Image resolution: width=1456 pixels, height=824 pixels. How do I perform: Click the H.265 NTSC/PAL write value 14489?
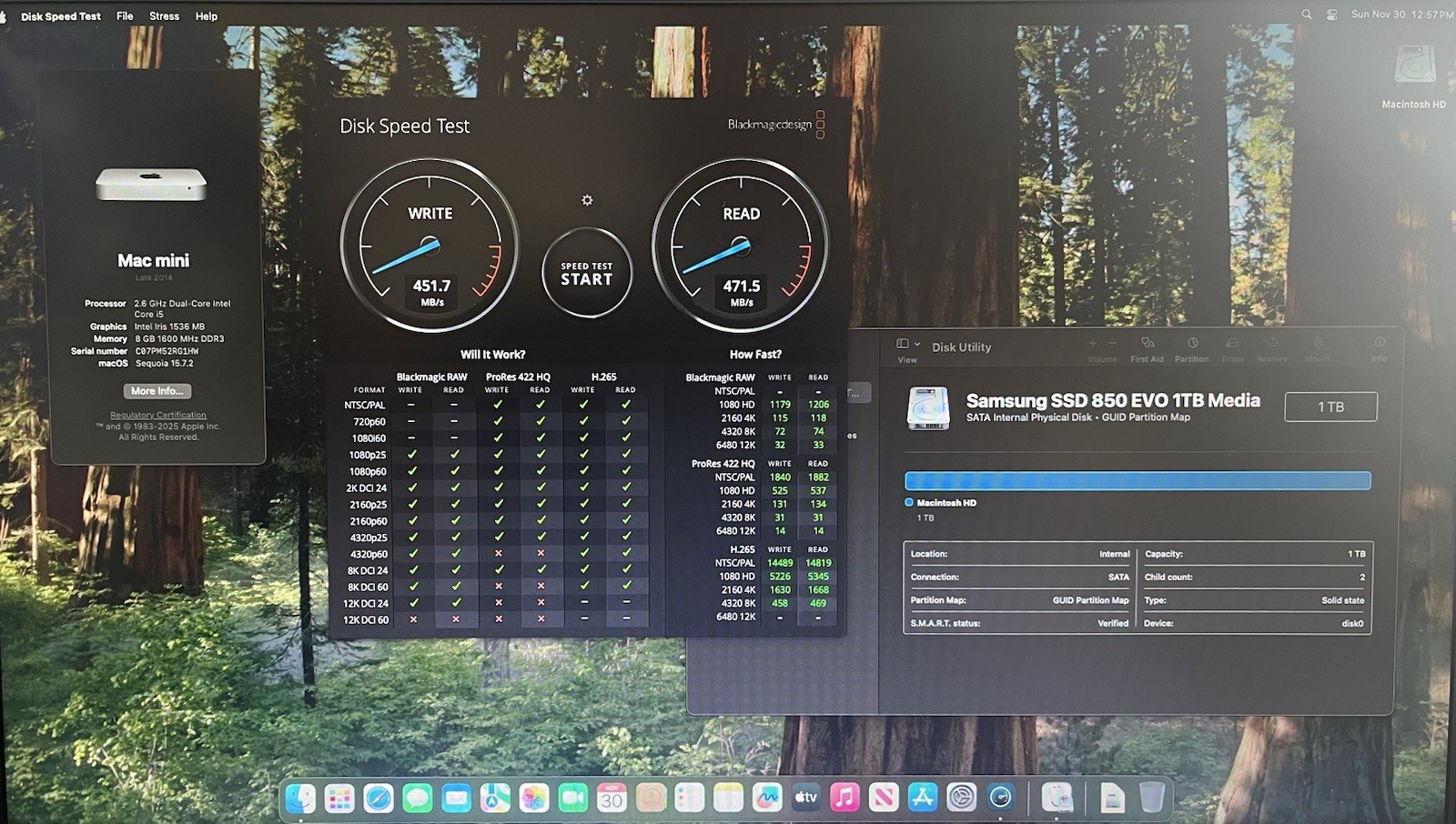780,563
